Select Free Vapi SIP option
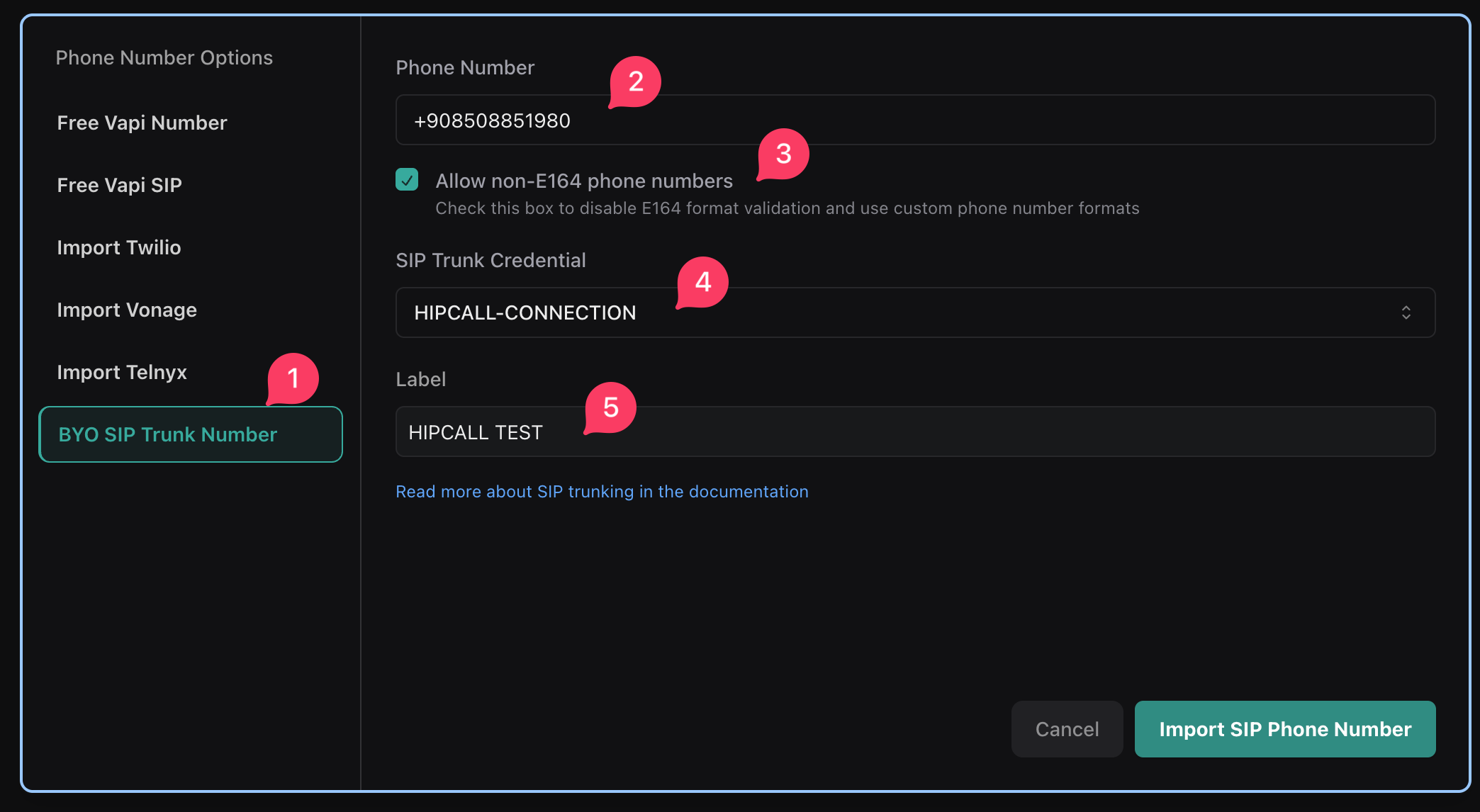This screenshot has height=812, width=1480. coord(119,185)
